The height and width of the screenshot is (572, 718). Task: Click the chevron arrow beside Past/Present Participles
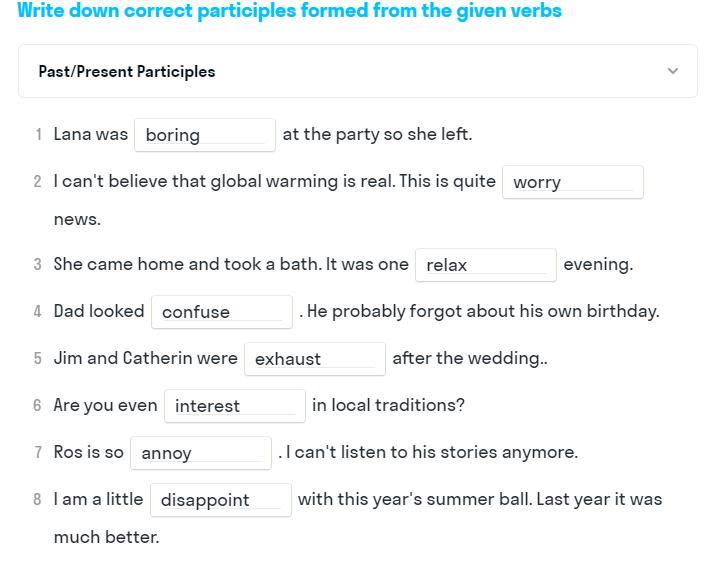click(x=672, y=71)
